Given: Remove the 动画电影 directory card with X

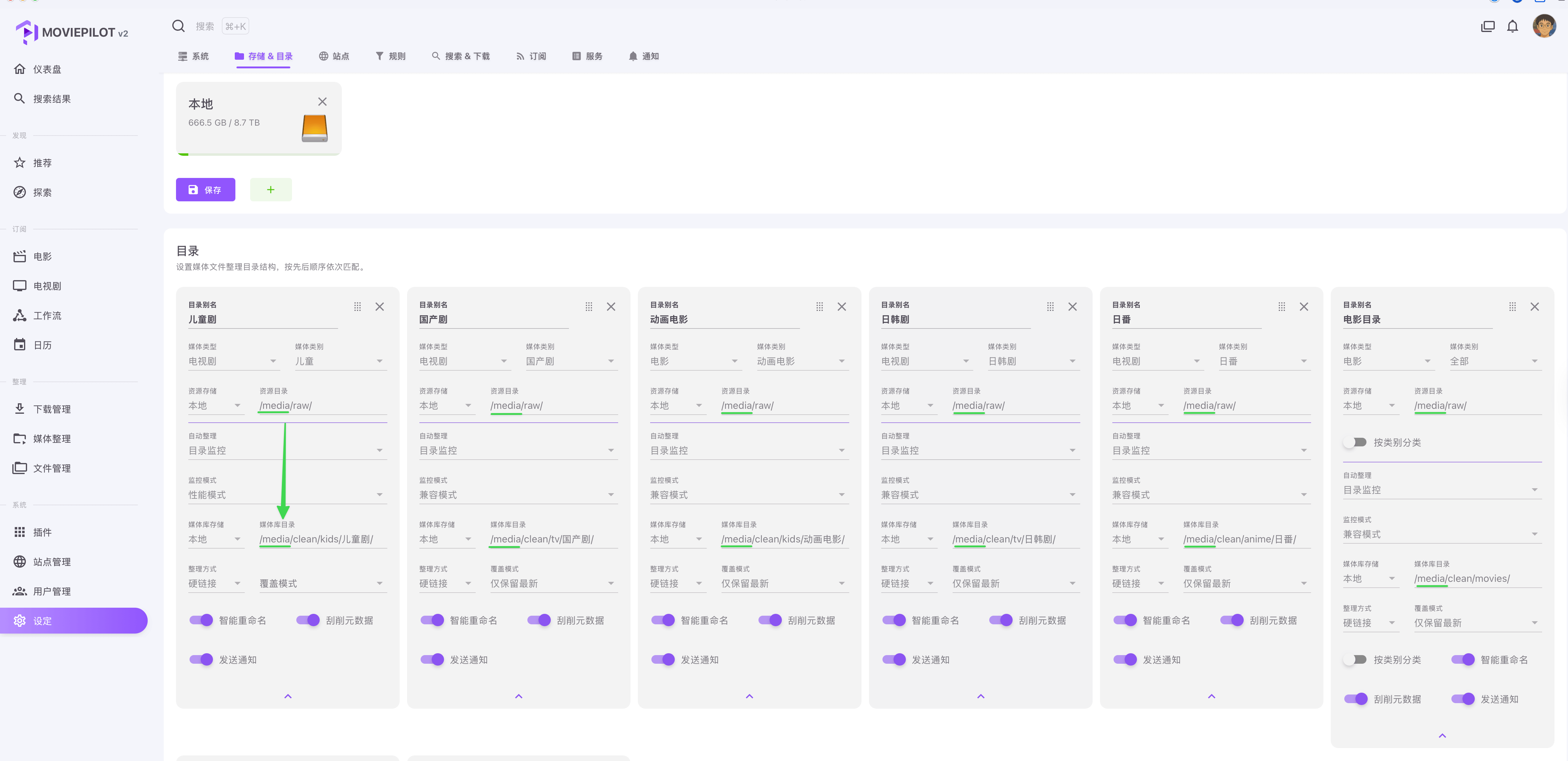Looking at the screenshot, I should click(842, 307).
